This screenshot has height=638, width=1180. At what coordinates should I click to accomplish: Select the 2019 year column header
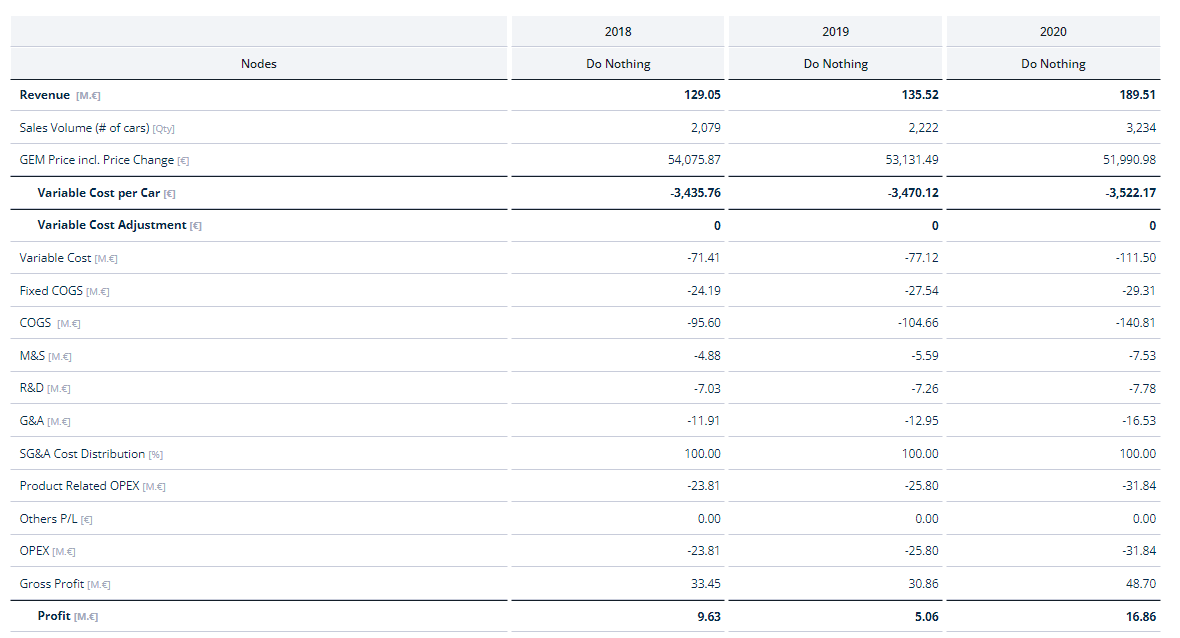(835, 32)
